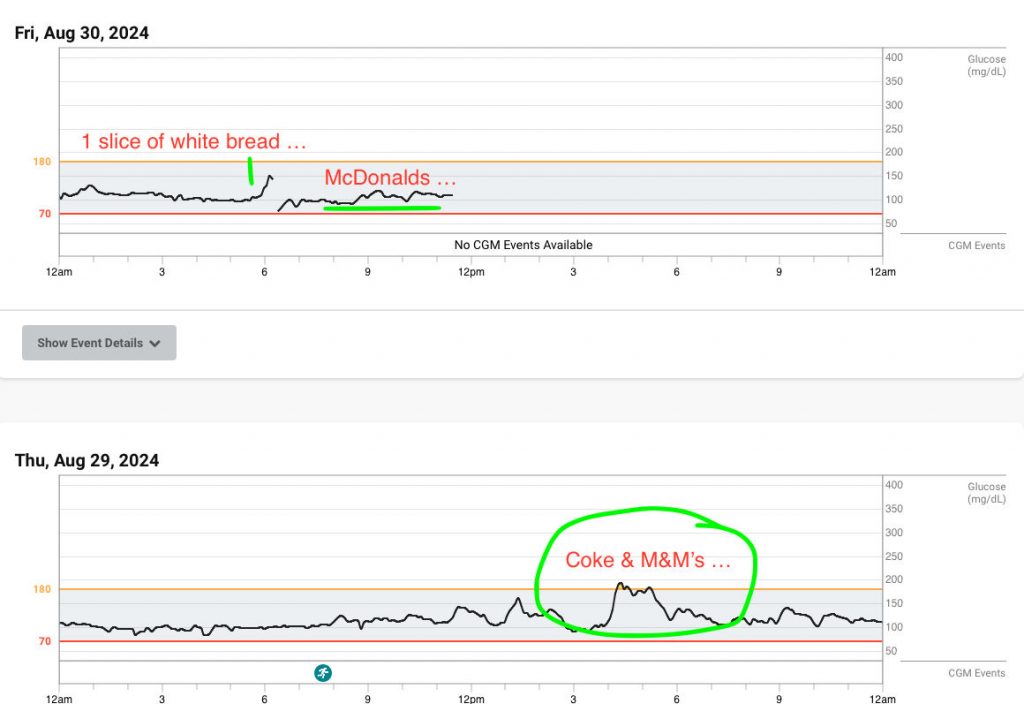Viewport: 1024px width, 704px height.
Task: Click the '1 slice of white bread' annotation
Action: 193,142
